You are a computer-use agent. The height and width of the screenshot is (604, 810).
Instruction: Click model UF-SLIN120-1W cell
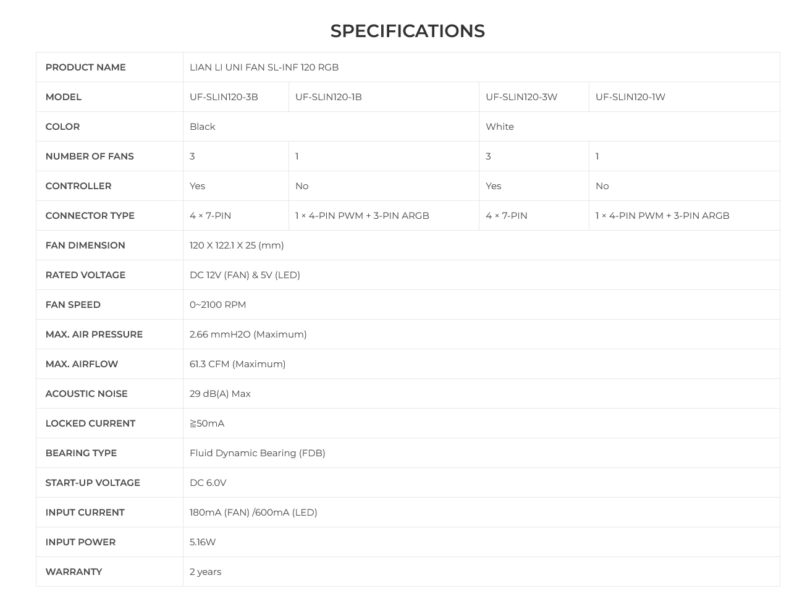629,97
